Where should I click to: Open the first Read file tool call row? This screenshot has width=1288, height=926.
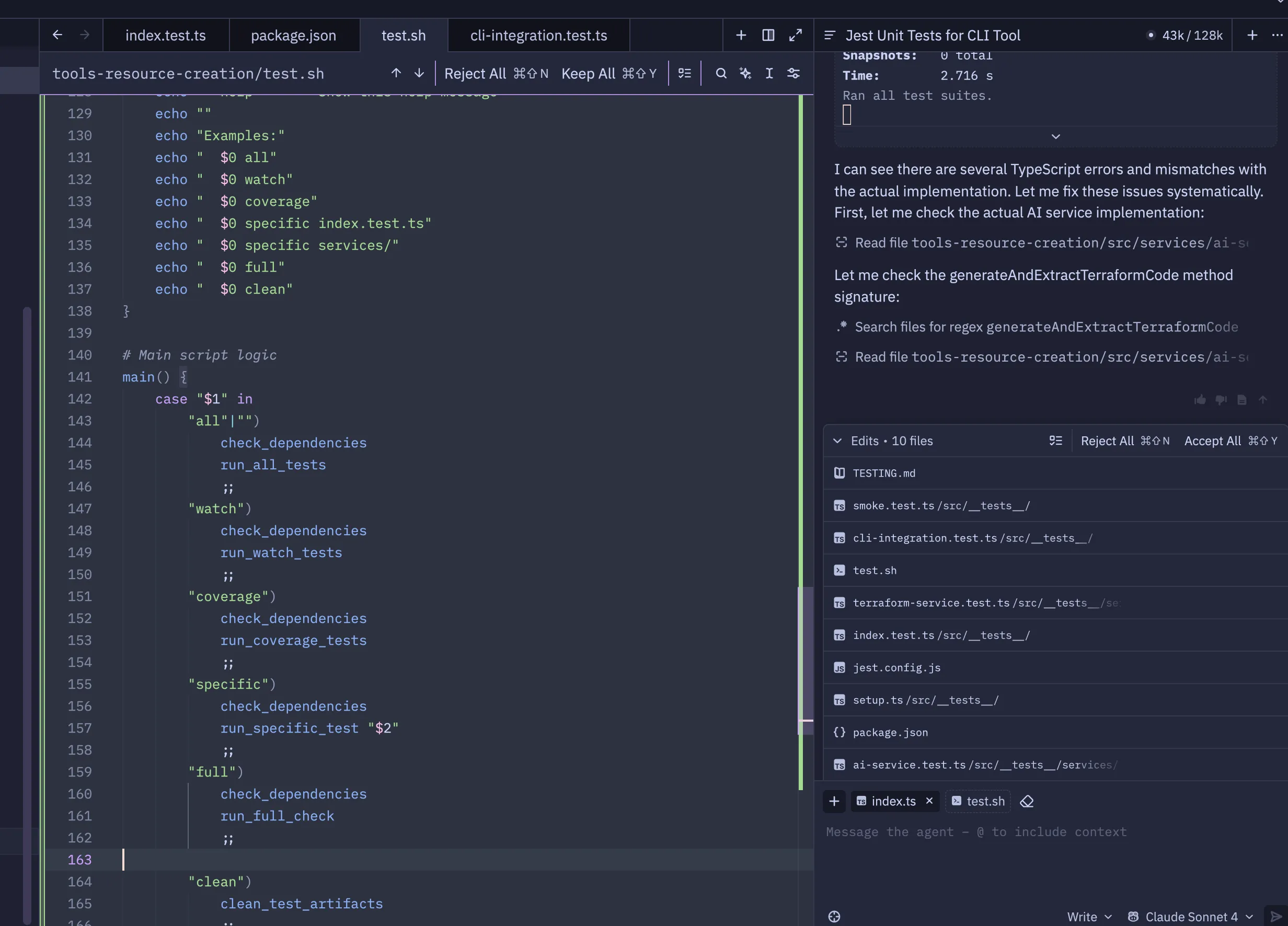click(1042, 243)
